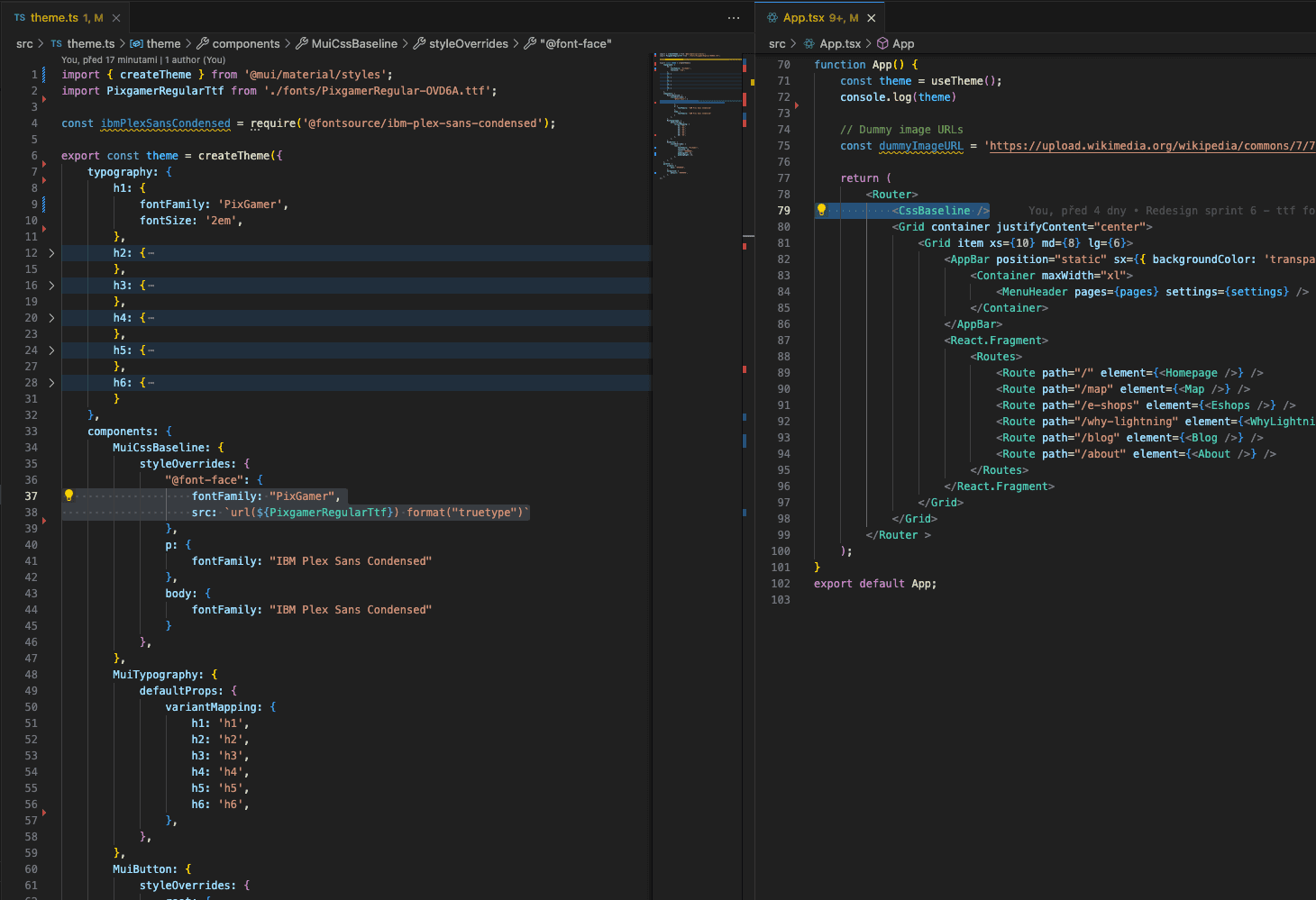Open the More Actions ellipsis in left editor

tap(734, 18)
